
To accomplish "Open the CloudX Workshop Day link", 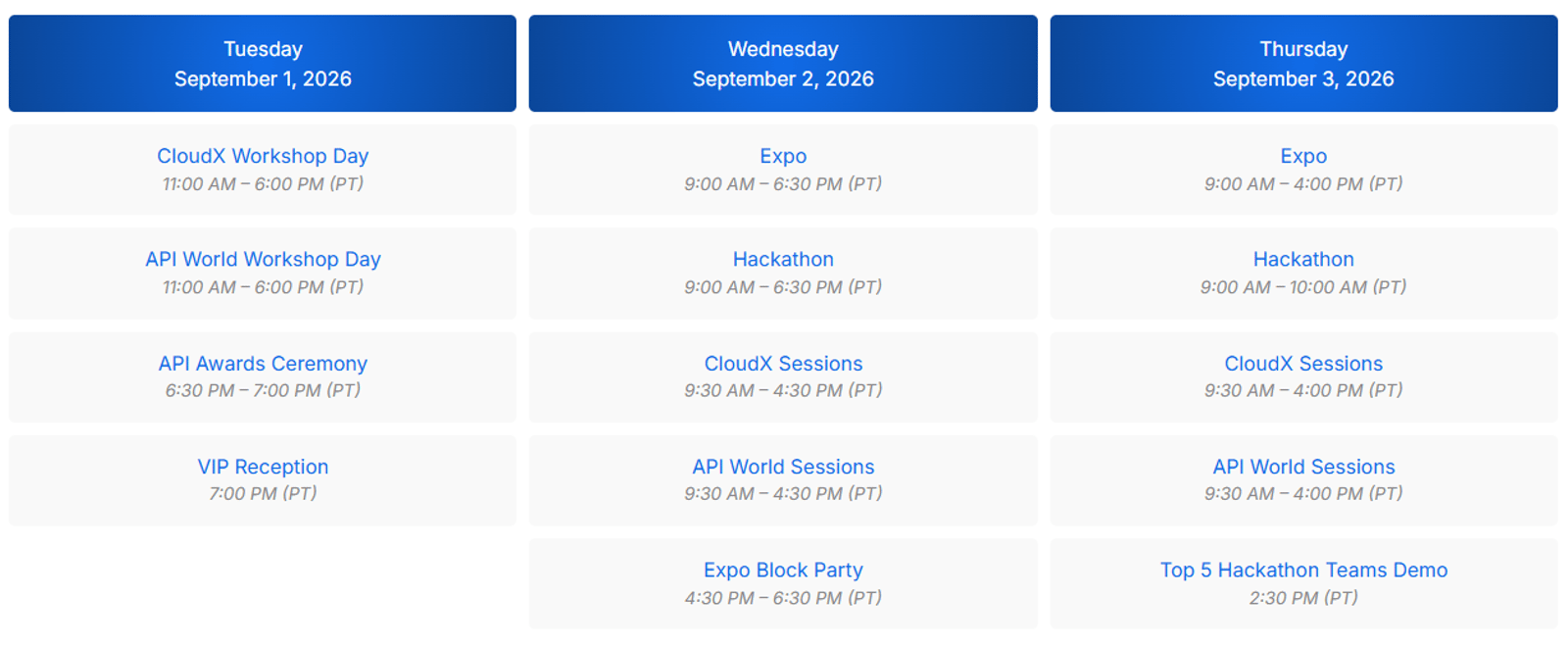I will coord(263,156).
